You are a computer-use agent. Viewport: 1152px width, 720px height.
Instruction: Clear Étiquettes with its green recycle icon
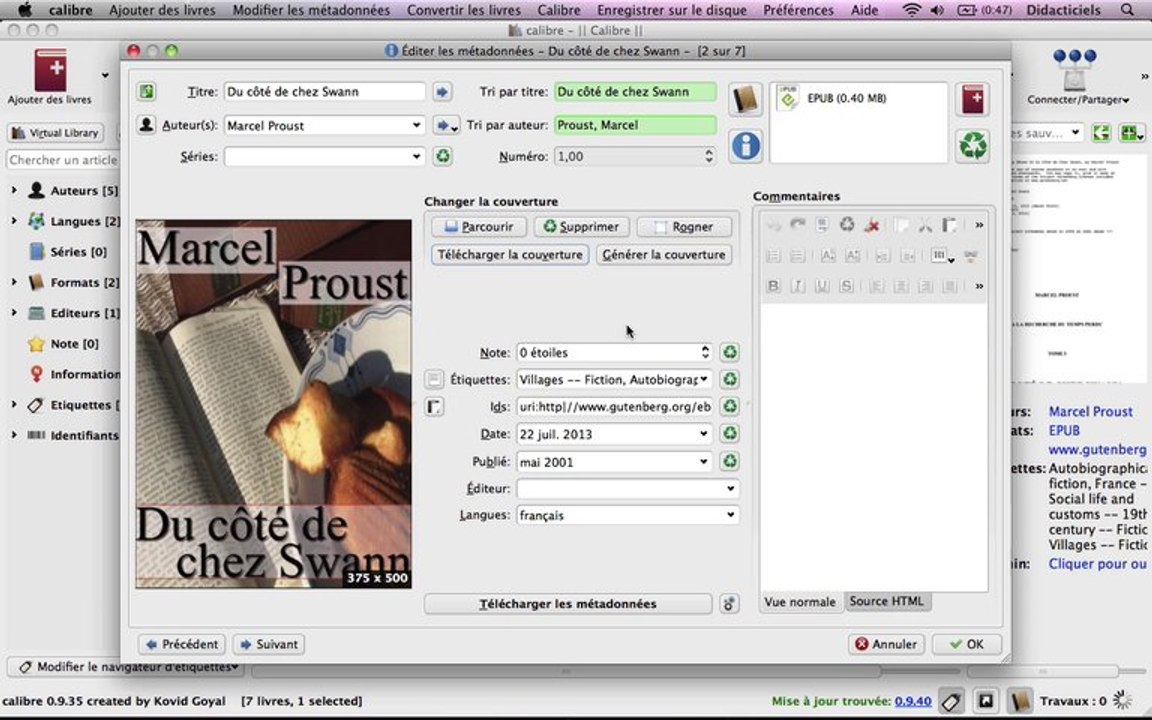pyautogui.click(x=729, y=380)
